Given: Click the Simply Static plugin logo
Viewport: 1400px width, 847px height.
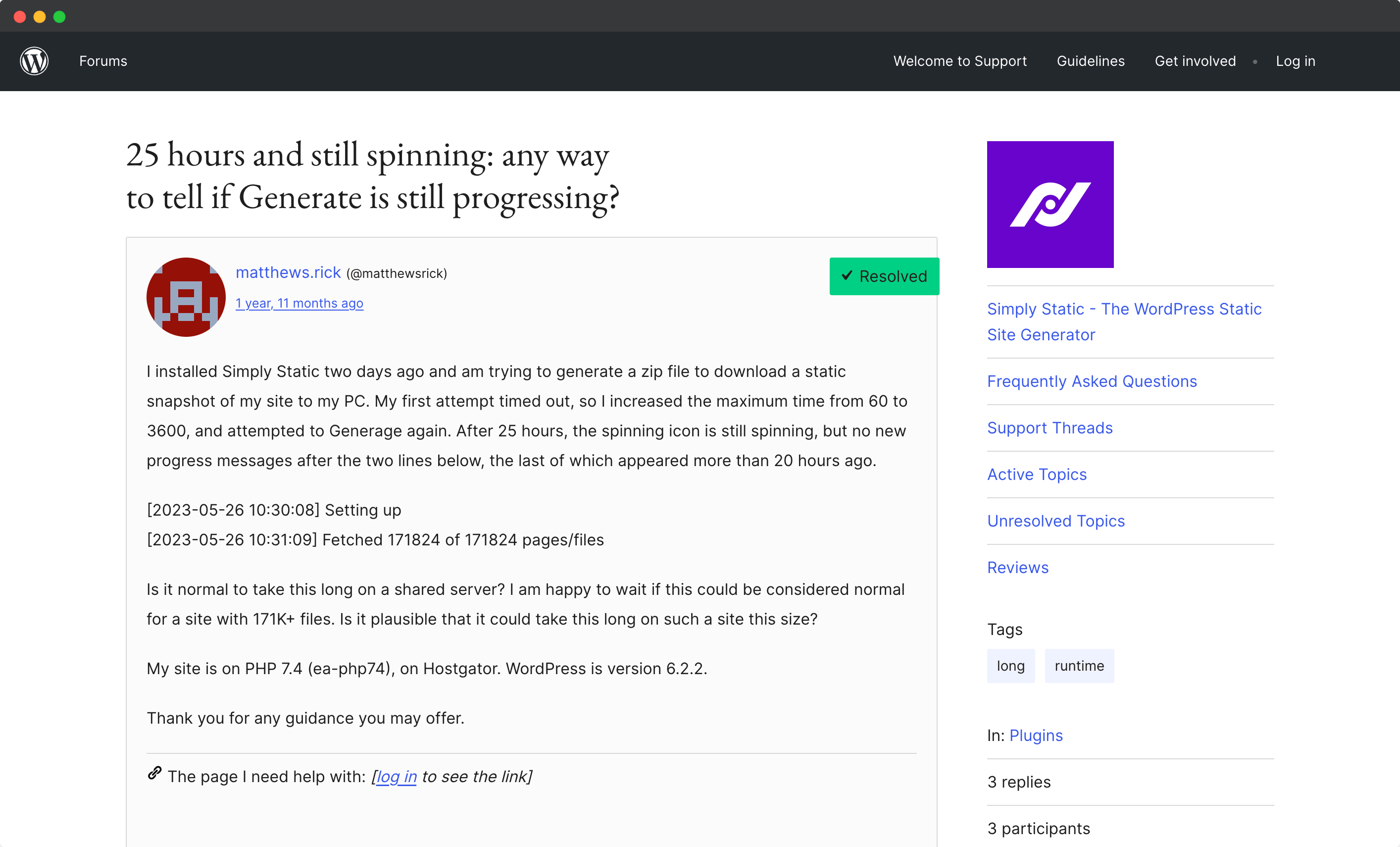Looking at the screenshot, I should pyautogui.click(x=1050, y=204).
